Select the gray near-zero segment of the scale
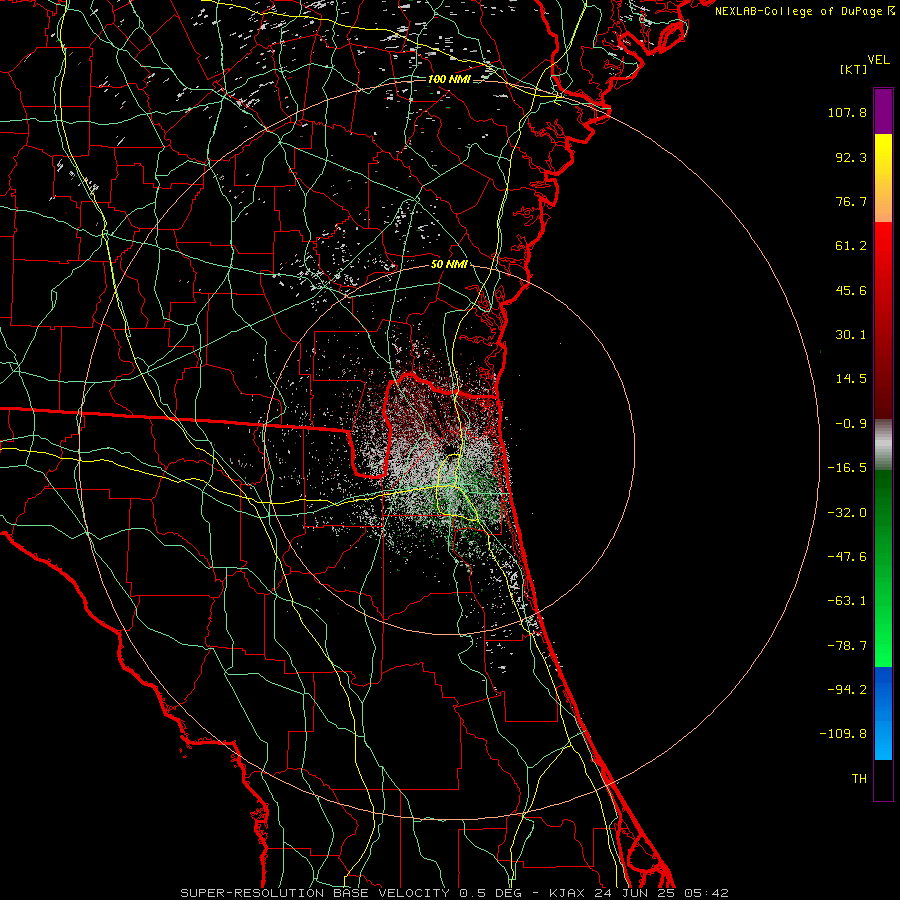900x900 pixels. pyautogui.click(x=883, y=445)
